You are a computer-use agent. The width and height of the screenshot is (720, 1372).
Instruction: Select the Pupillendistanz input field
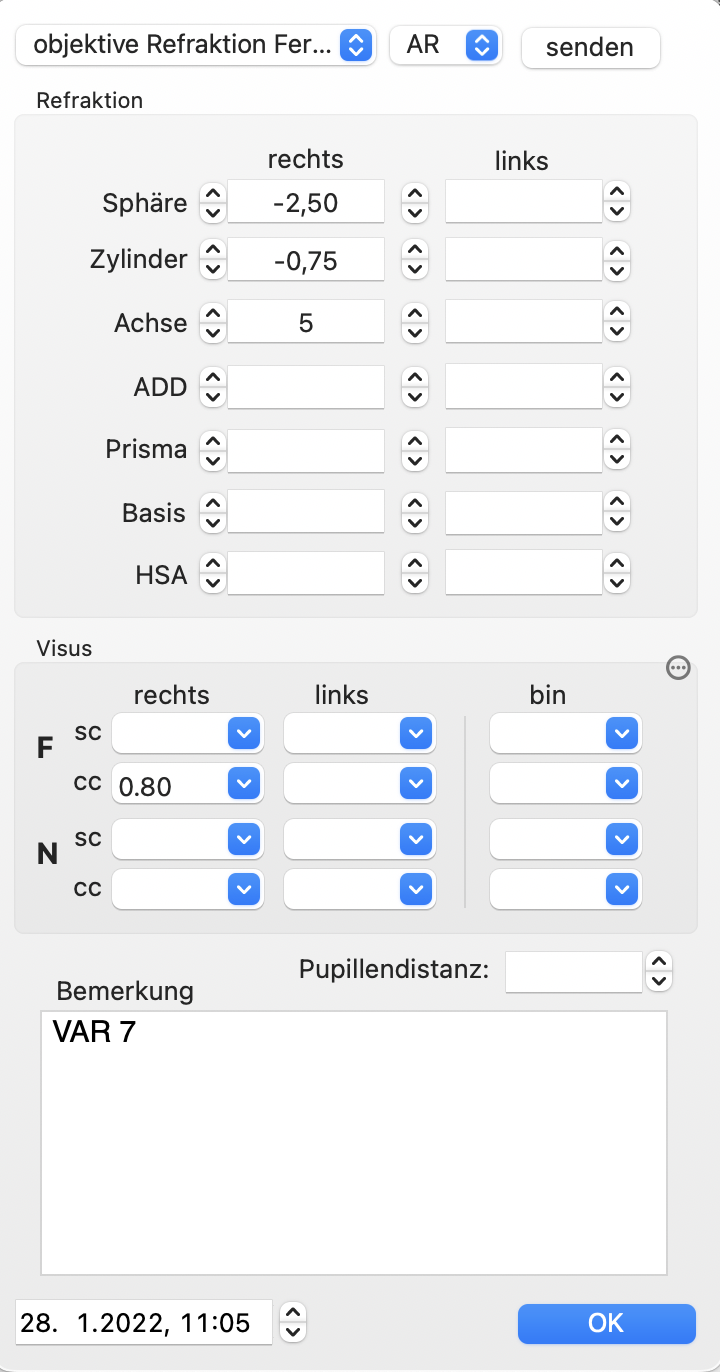574,971
